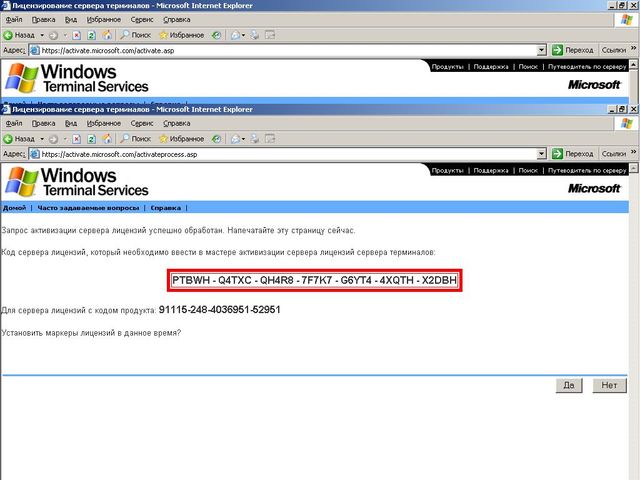Click Stop icon in front window toolbar
The height and width of the screenshot is (480, 640).
click(76, 139)
